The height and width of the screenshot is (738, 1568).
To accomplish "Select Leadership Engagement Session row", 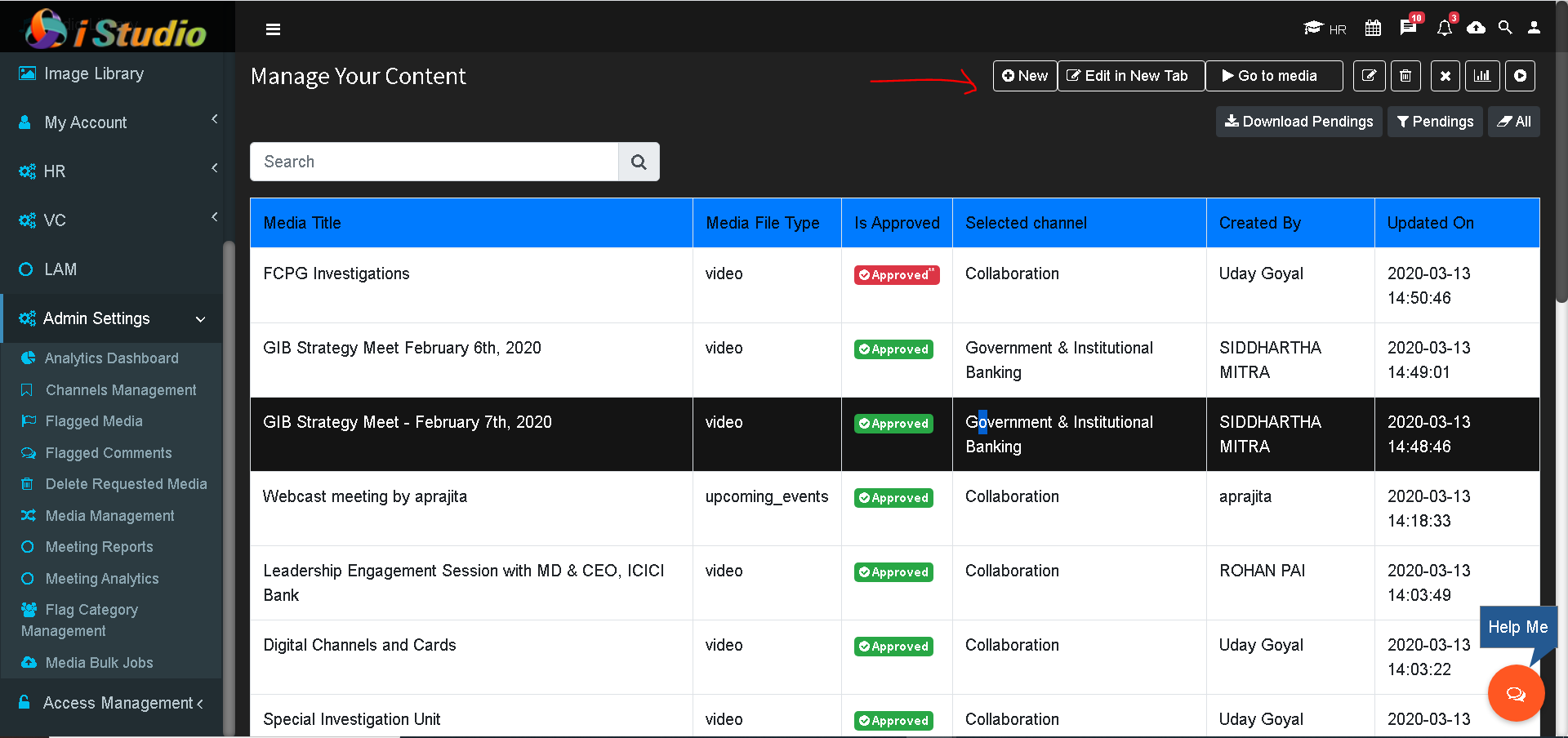I will tap(895, 583).
